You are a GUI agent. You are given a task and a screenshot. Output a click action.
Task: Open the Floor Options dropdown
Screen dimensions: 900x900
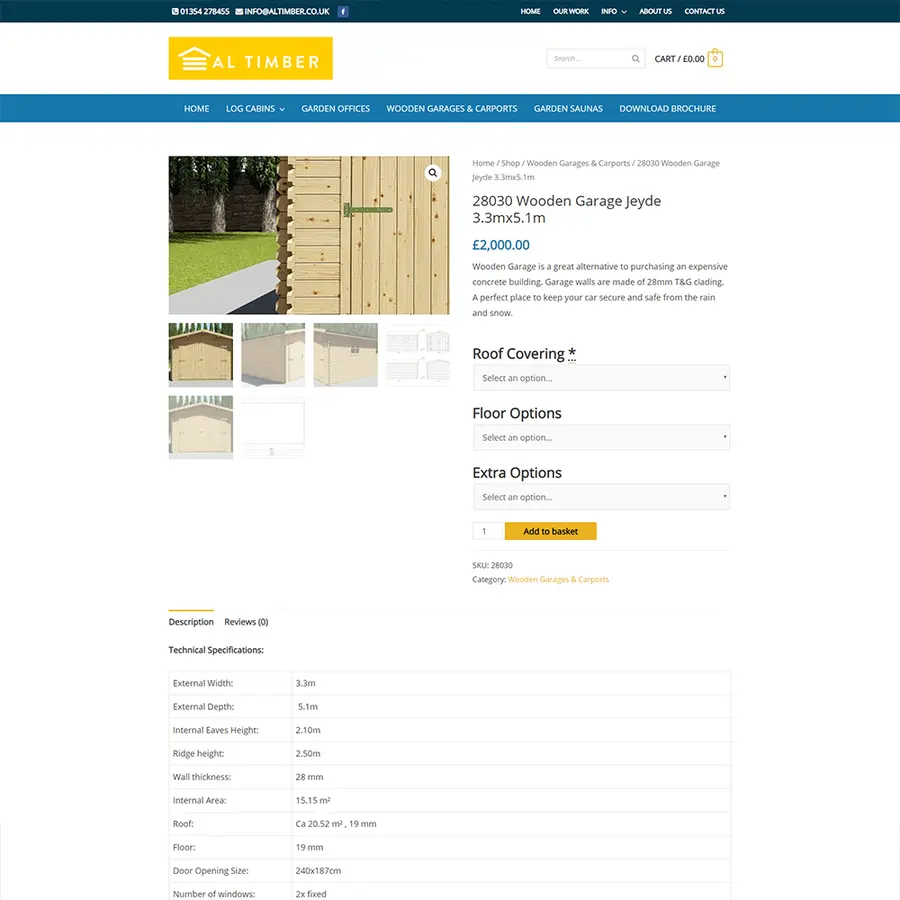click(x=601, y=437)
